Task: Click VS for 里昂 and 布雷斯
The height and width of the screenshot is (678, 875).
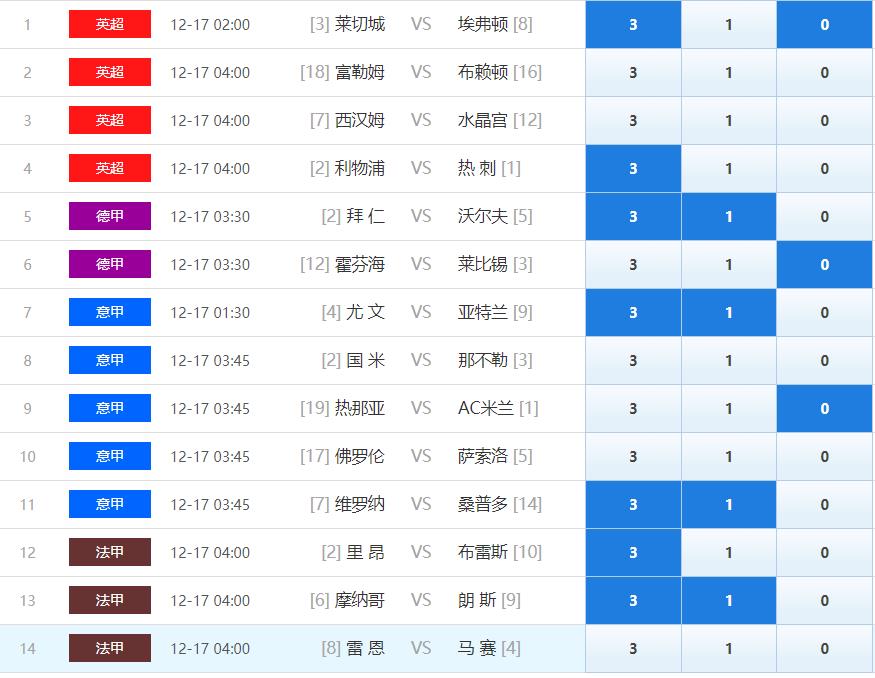Action: [x=421, y=552]
